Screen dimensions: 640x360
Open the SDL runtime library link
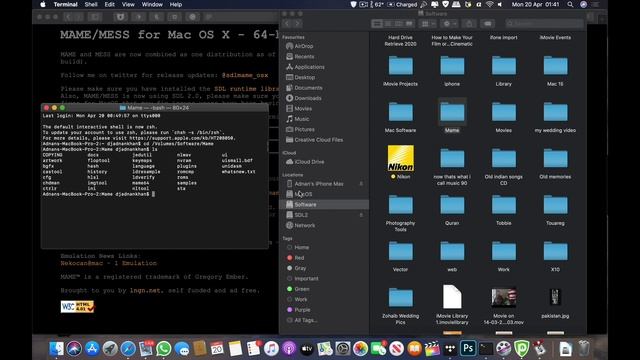pos(246,89)
